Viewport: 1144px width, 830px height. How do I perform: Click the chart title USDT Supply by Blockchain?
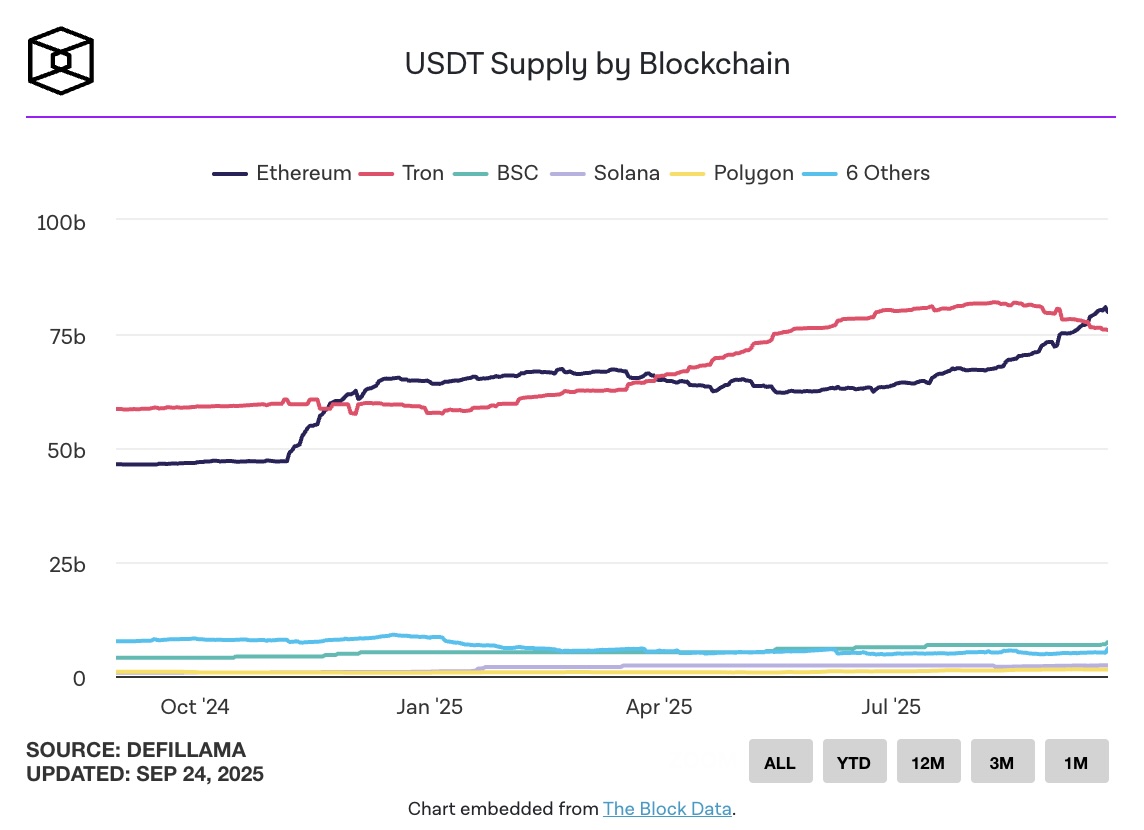click(597, 64)
